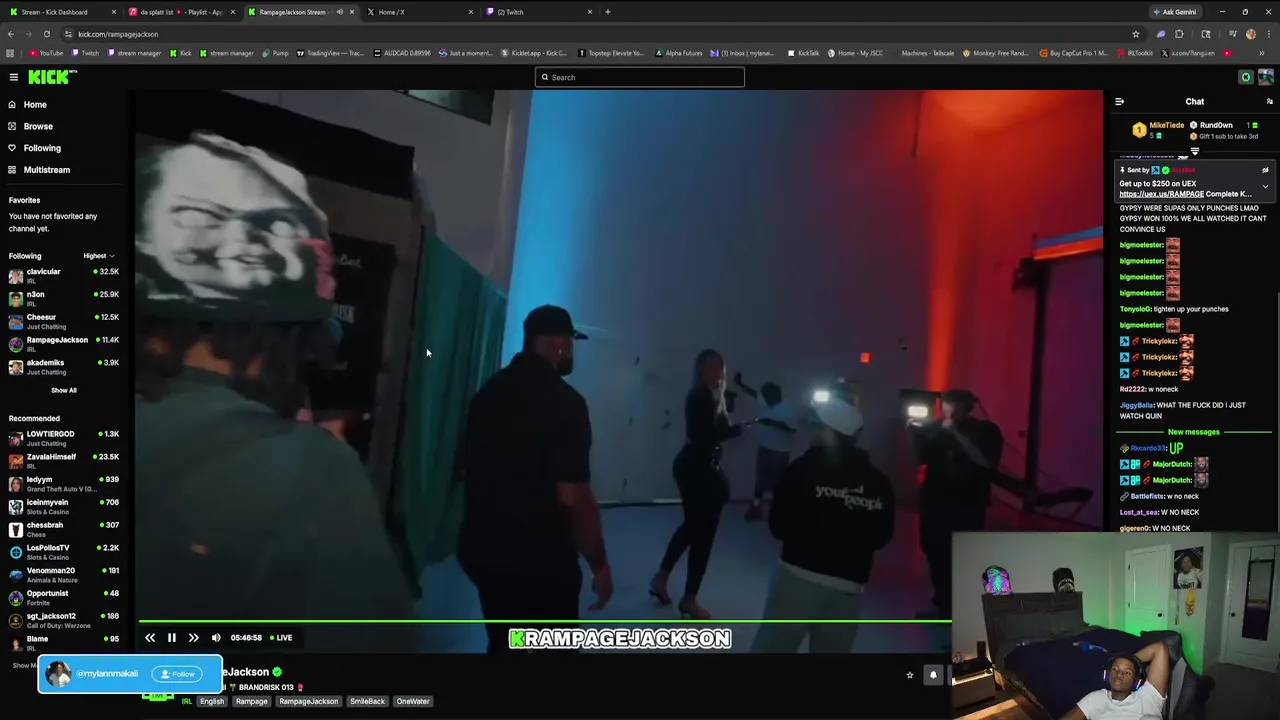Mute the stream volume
The height and width of the screenshot is (720, 1280).
(216, 638)
